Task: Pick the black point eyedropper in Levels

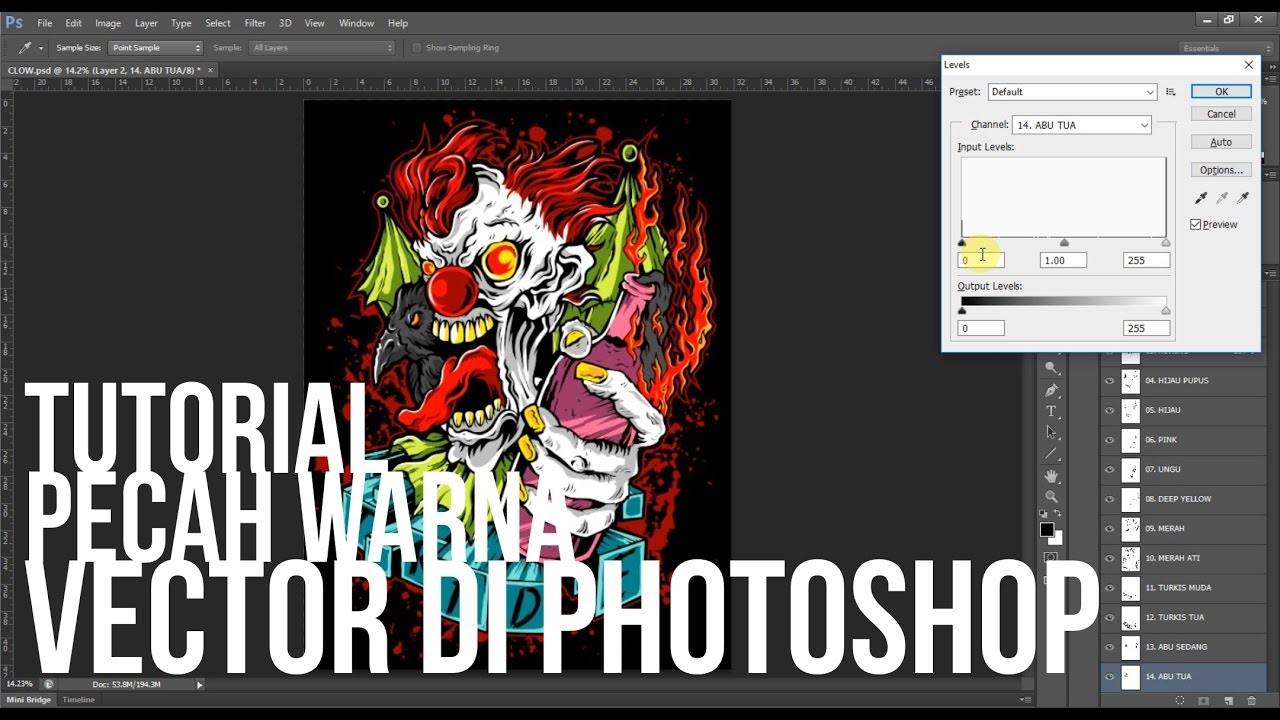Action: [1200, 198]
